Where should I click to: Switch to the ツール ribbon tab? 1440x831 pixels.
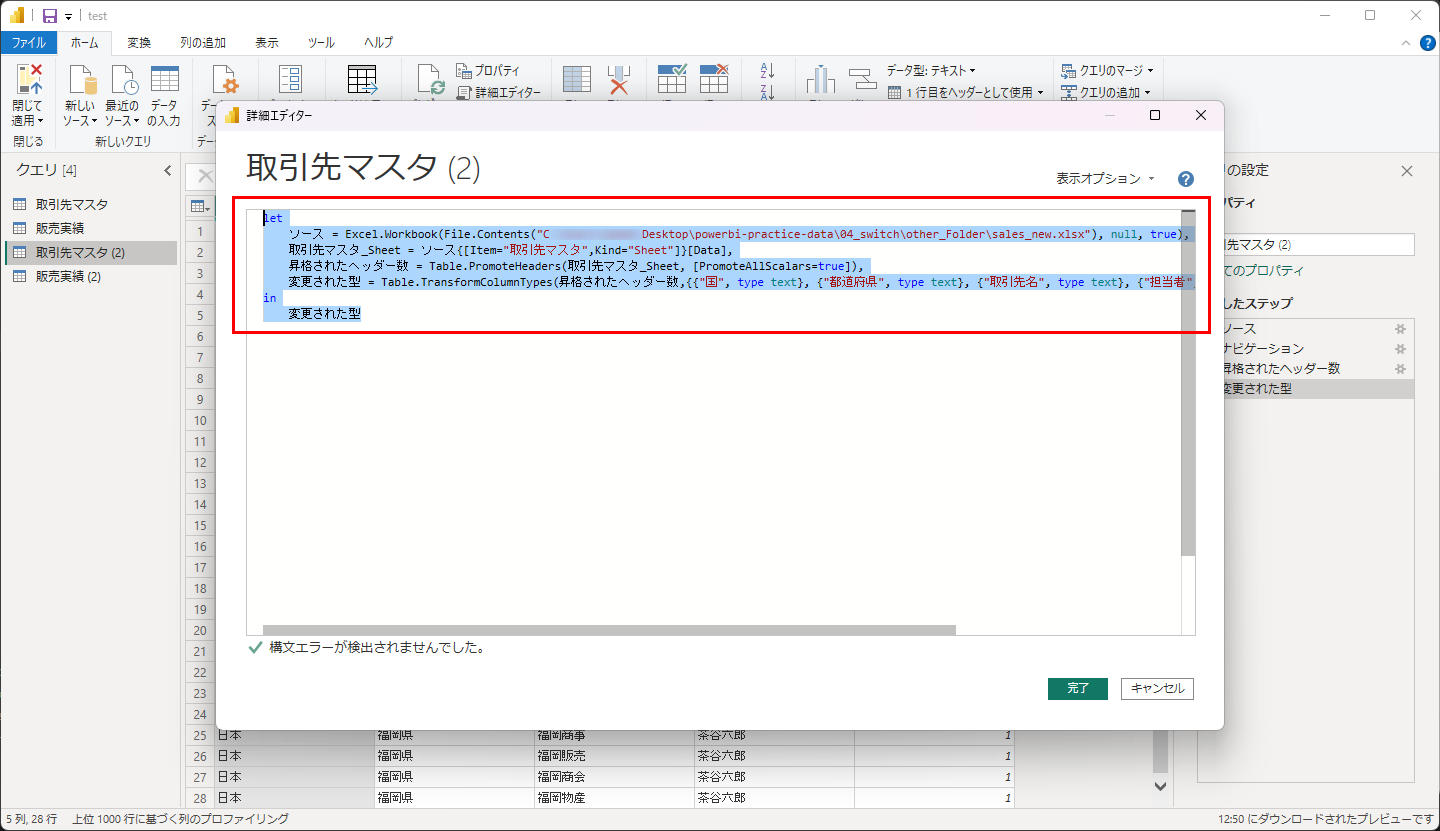321,43
